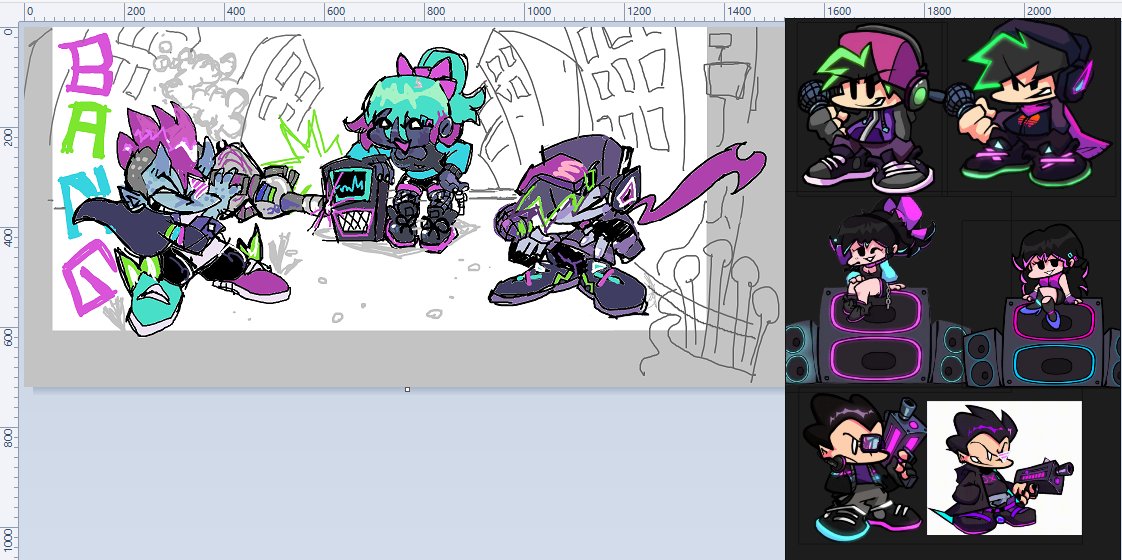
Task: Click the boombox monitor drawing on canvas
Action: coord(354,199)
